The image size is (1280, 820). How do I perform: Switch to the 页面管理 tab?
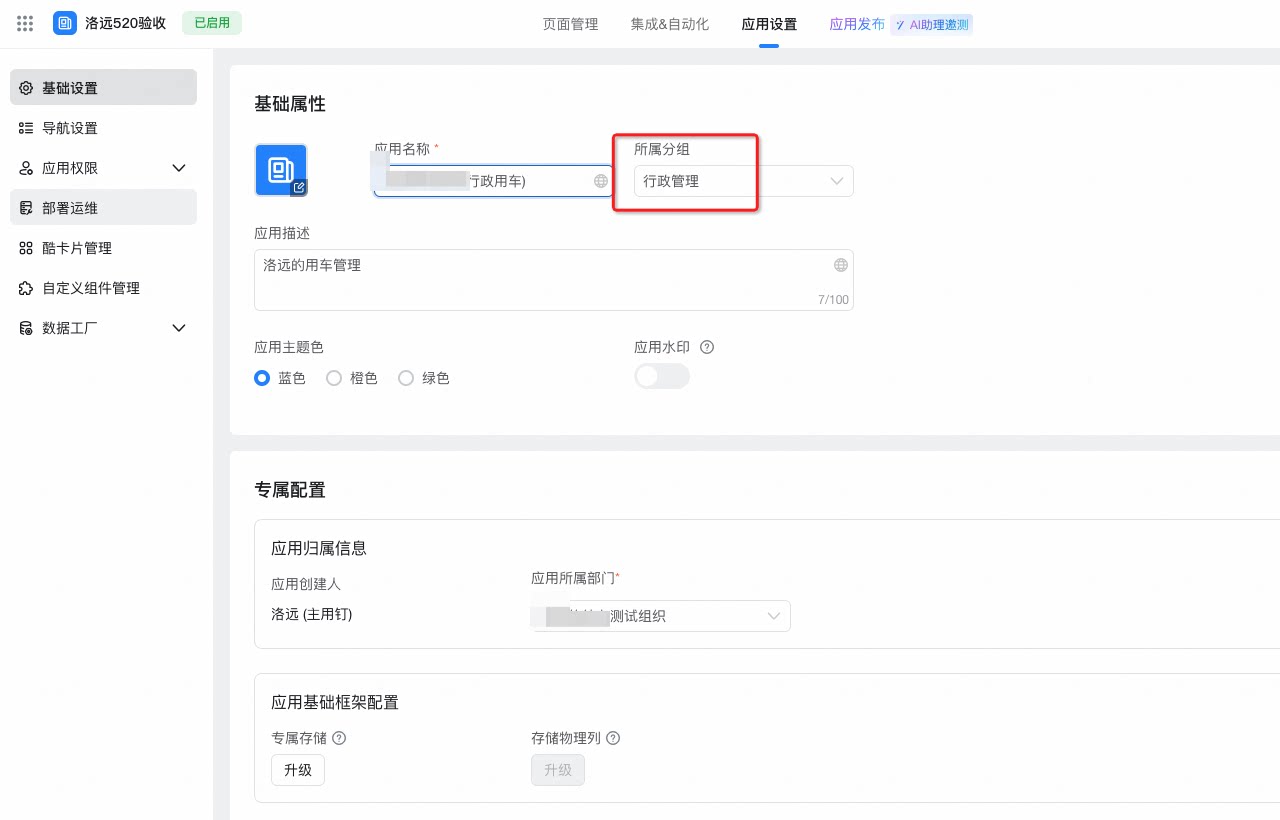570,24
